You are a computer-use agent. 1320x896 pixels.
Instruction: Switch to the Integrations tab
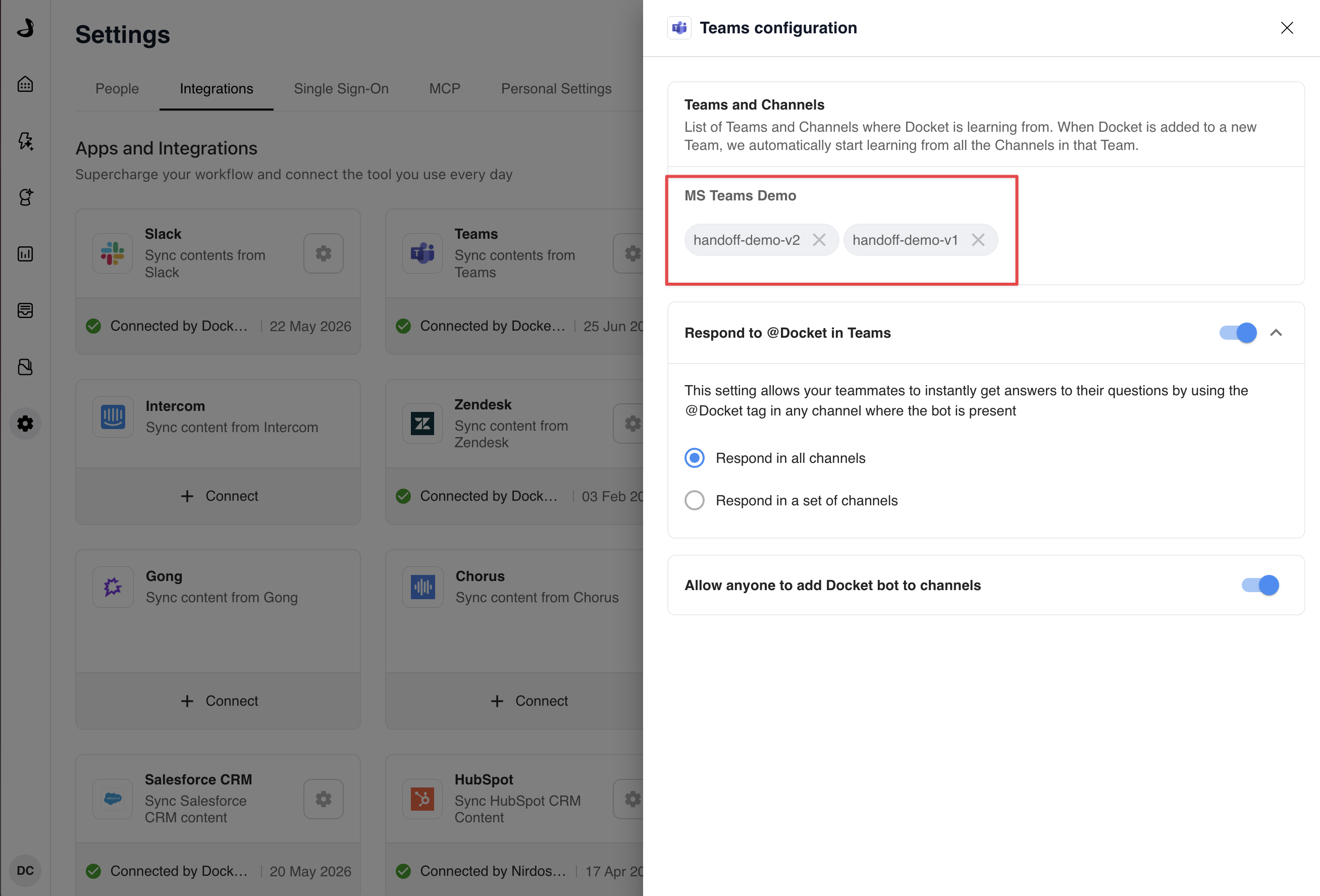[x=217, y=89]
